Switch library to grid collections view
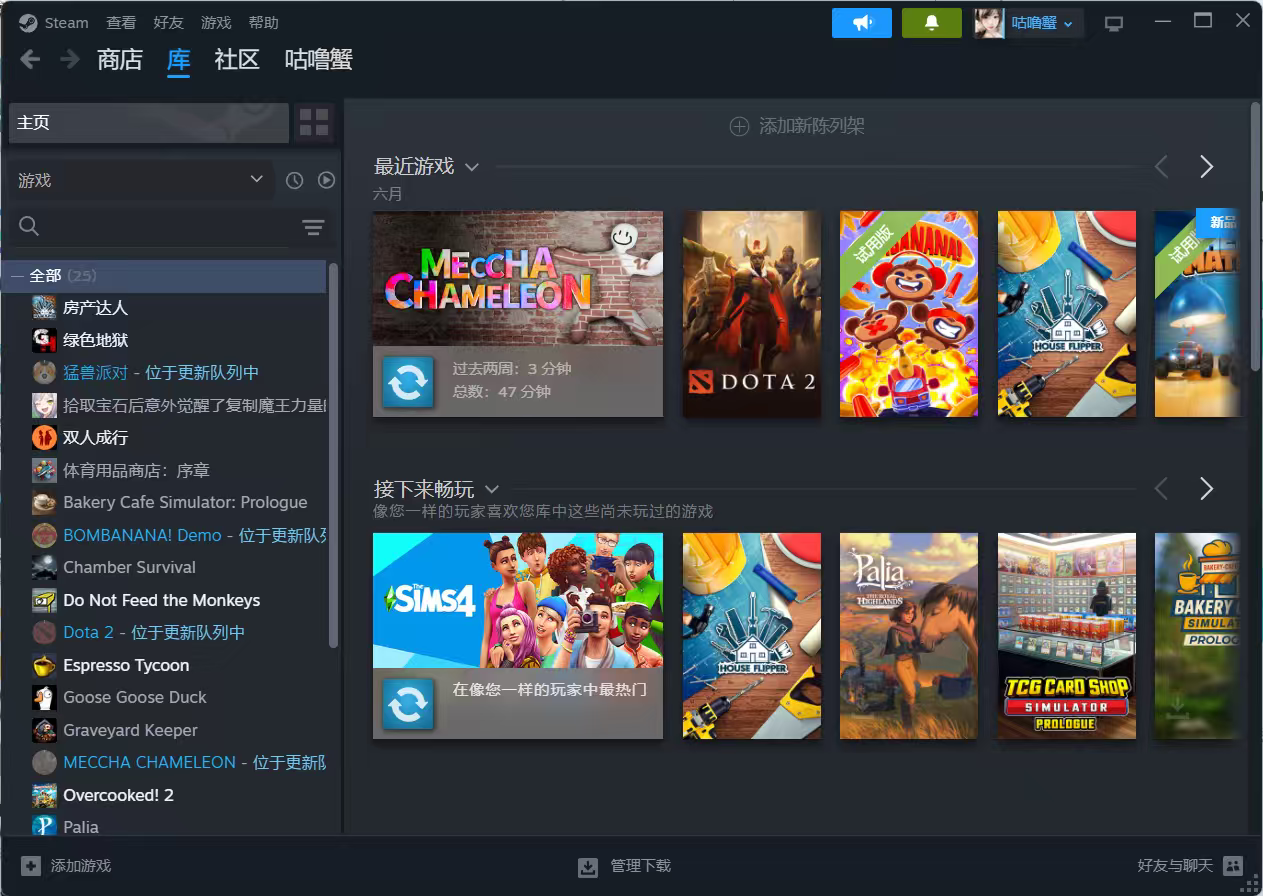The width and height of the screenshot is (1263, 896). click(x=314, y=123)
